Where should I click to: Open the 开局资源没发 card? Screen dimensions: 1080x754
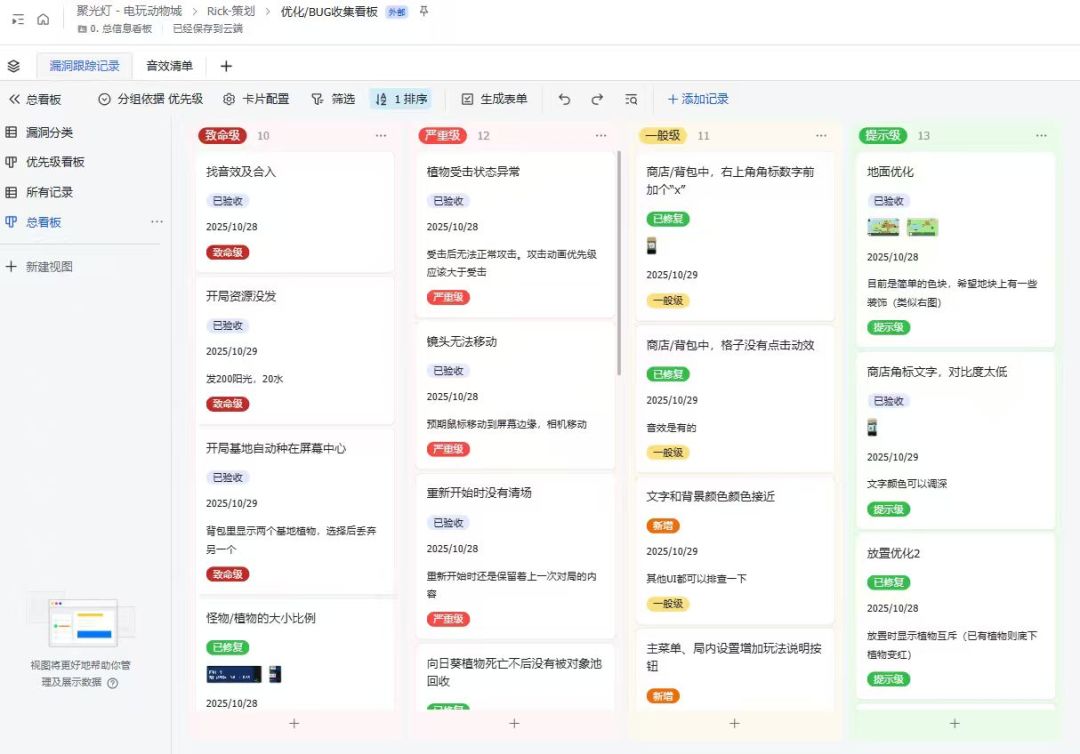pyautogui.click(x=295, y=350)
